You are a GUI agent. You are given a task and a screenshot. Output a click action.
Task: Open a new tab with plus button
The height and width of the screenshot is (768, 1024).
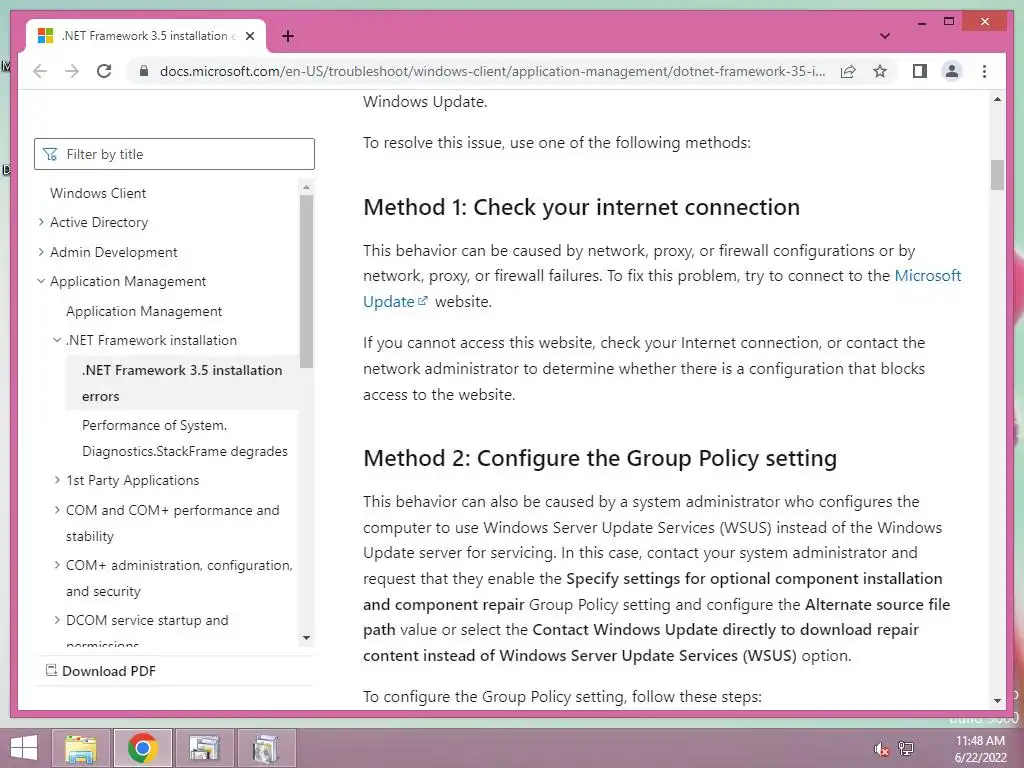(x=288, y=36)
